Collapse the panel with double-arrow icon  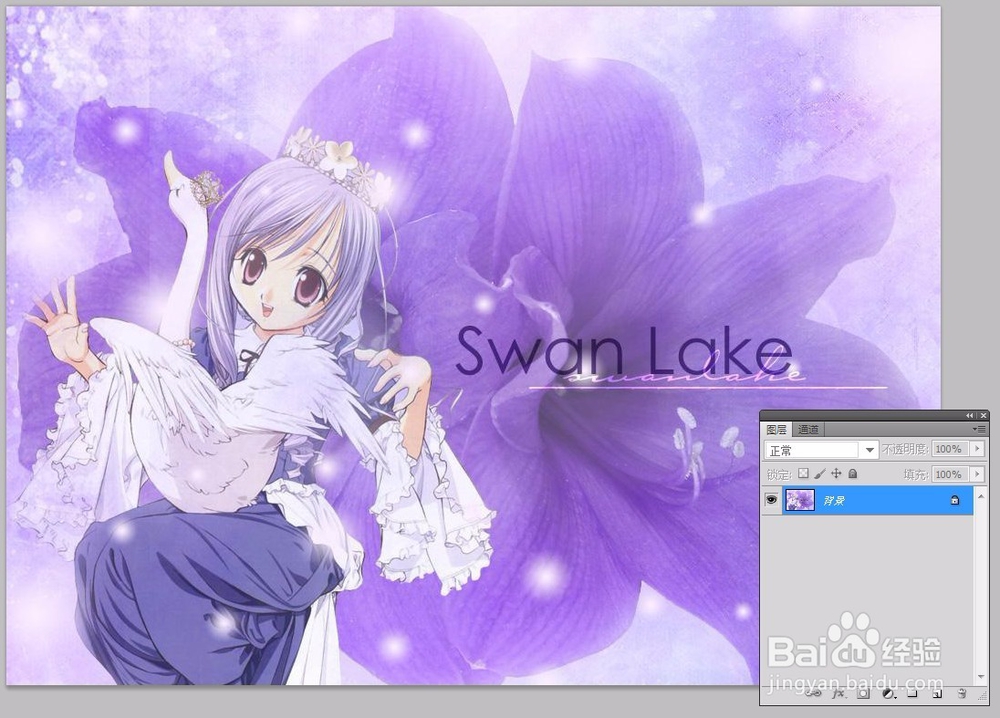969,415
